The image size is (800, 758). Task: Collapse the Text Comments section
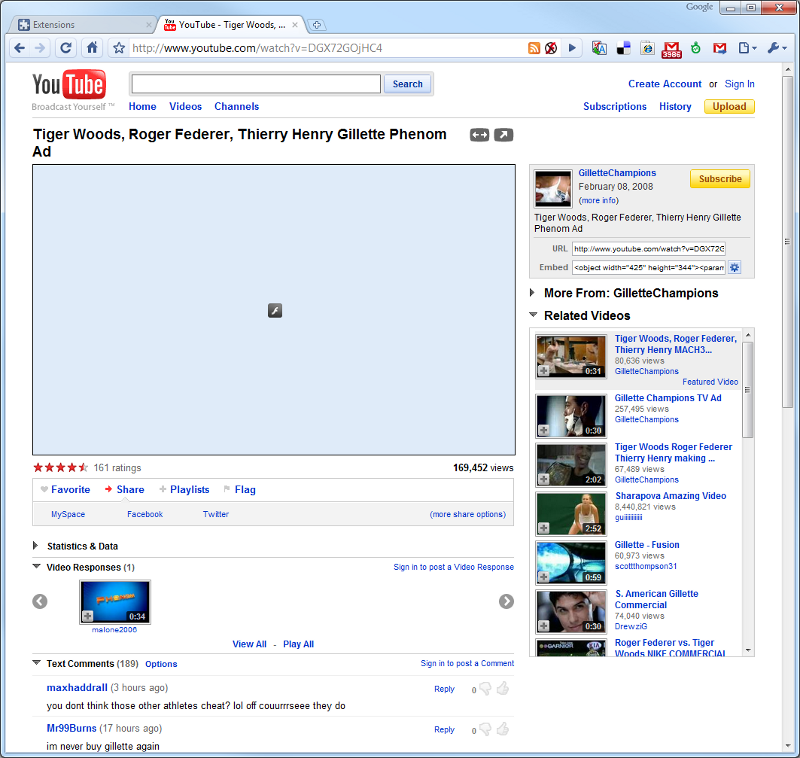click(36, 663)
